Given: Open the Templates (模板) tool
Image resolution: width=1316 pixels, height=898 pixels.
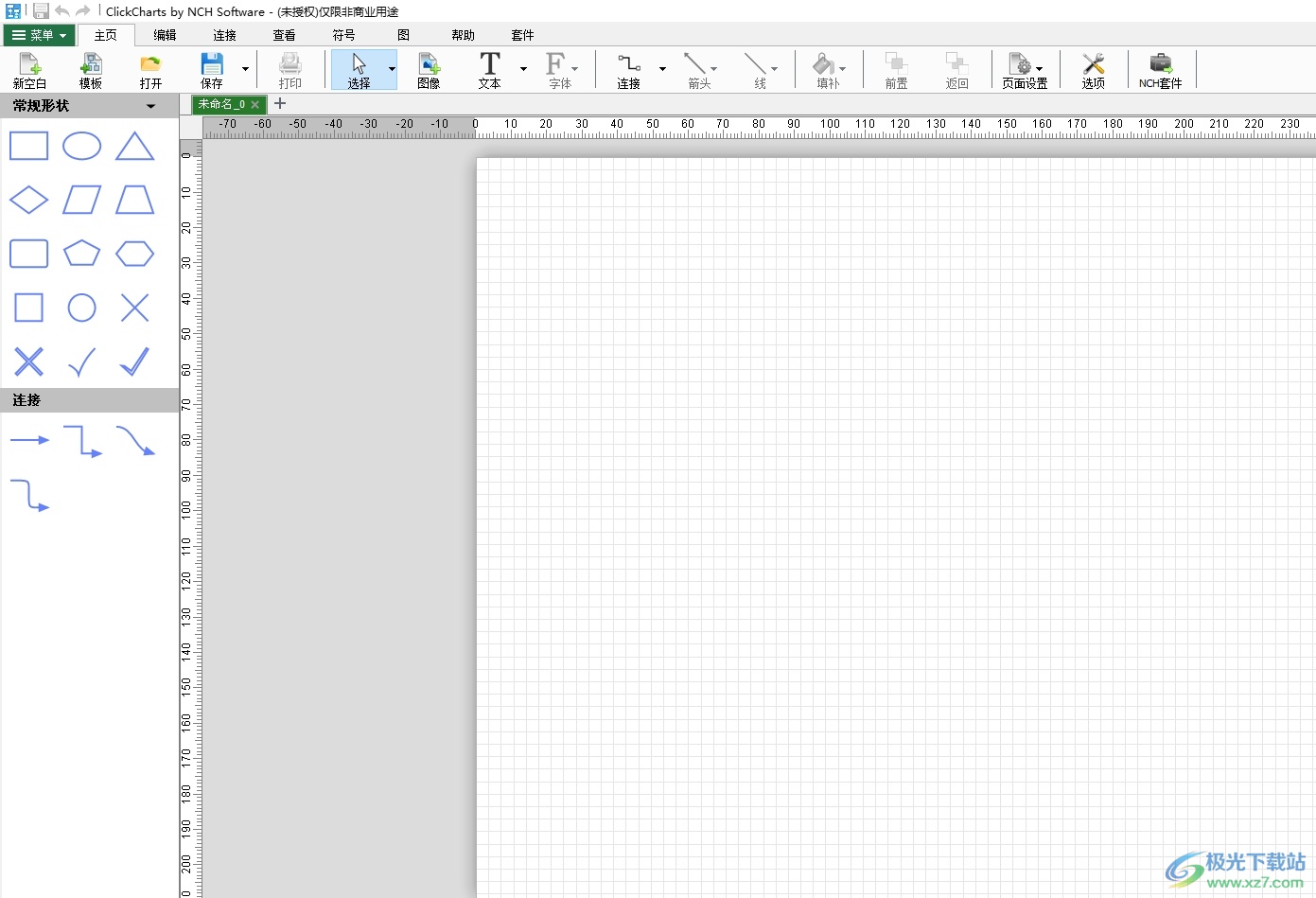Looking at the screenshot, I should point(91,70).
